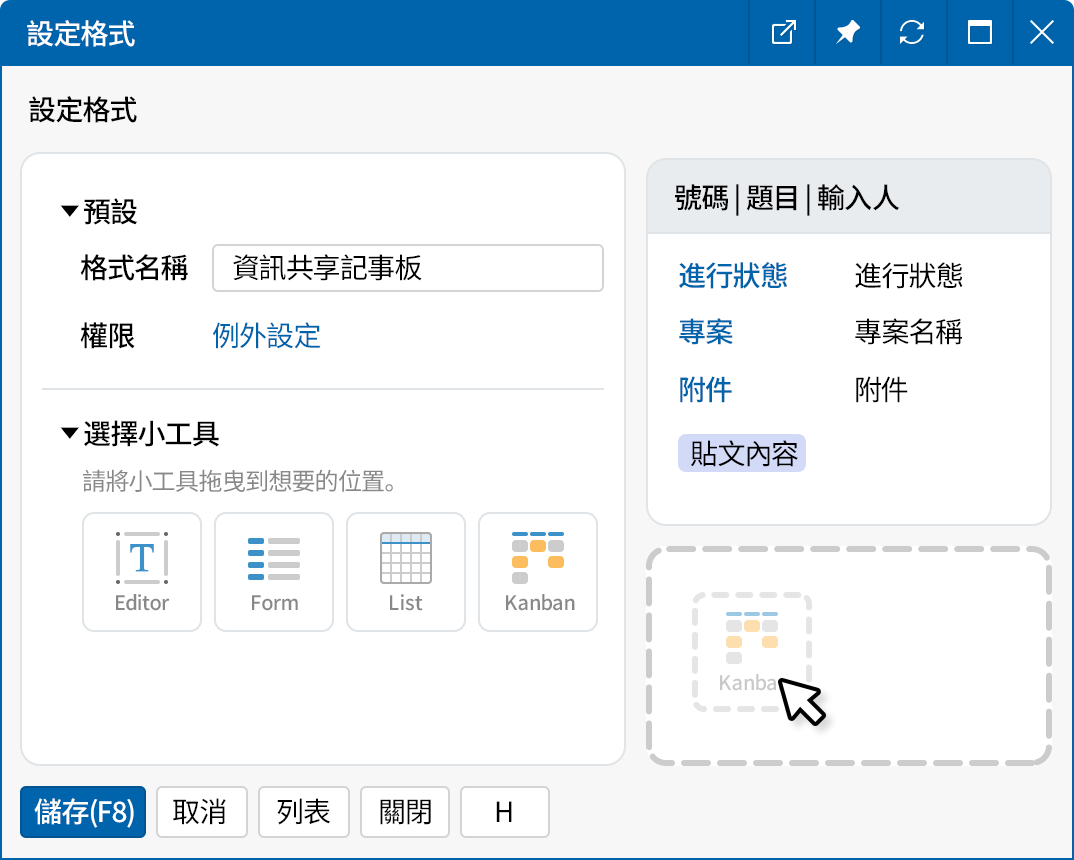Screen dimensions: 1074x860
Task: Pin the 設定格式 dialog
Action: click(x=847, y=32)
